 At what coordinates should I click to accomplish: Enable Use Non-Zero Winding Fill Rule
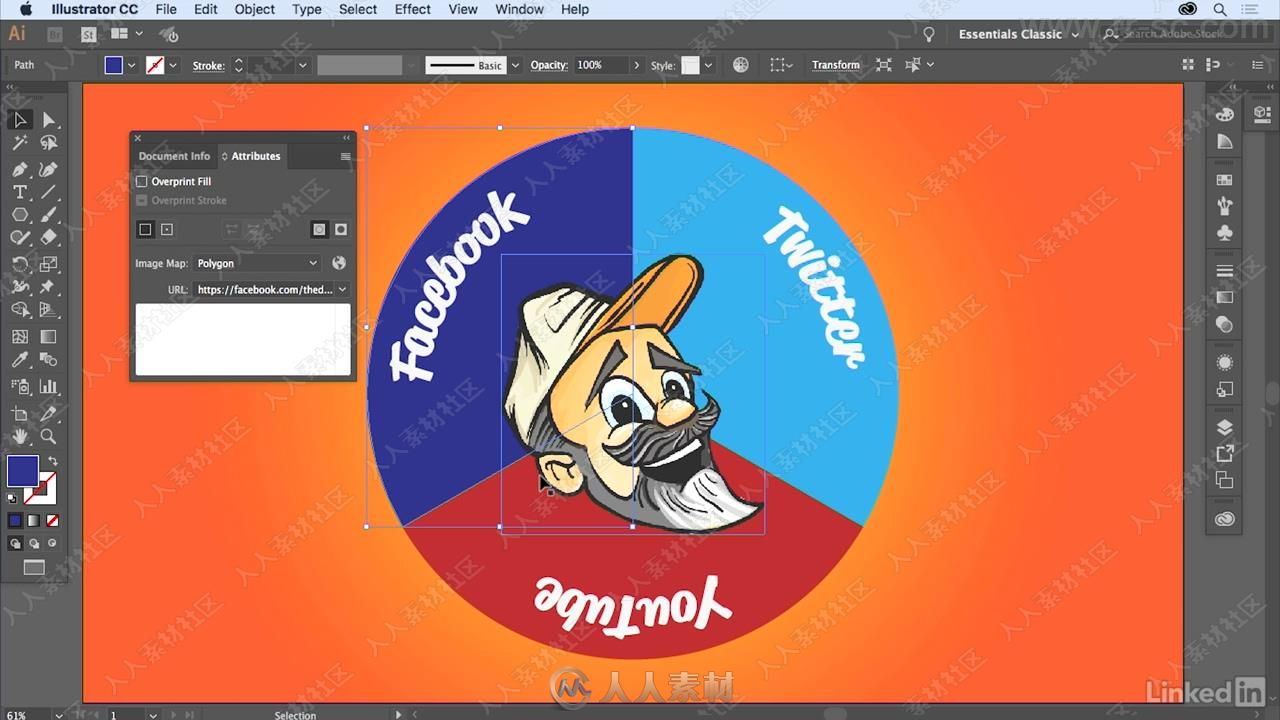click(319, 229)
